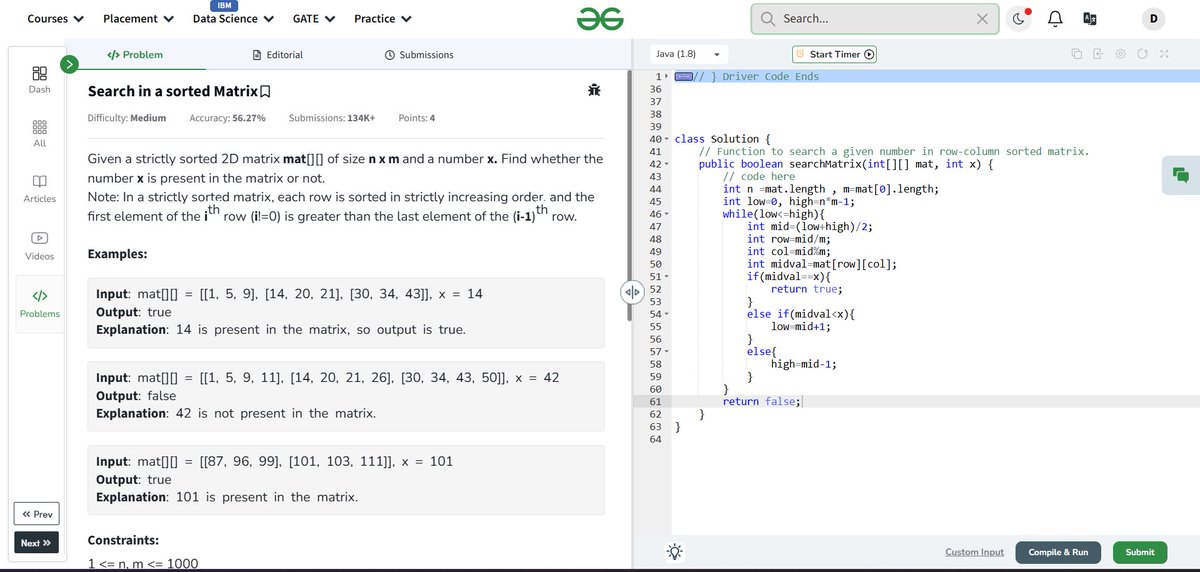Open the Articles sidebar item
Screen dimensions: 1200x572
[x=39, y=189]
